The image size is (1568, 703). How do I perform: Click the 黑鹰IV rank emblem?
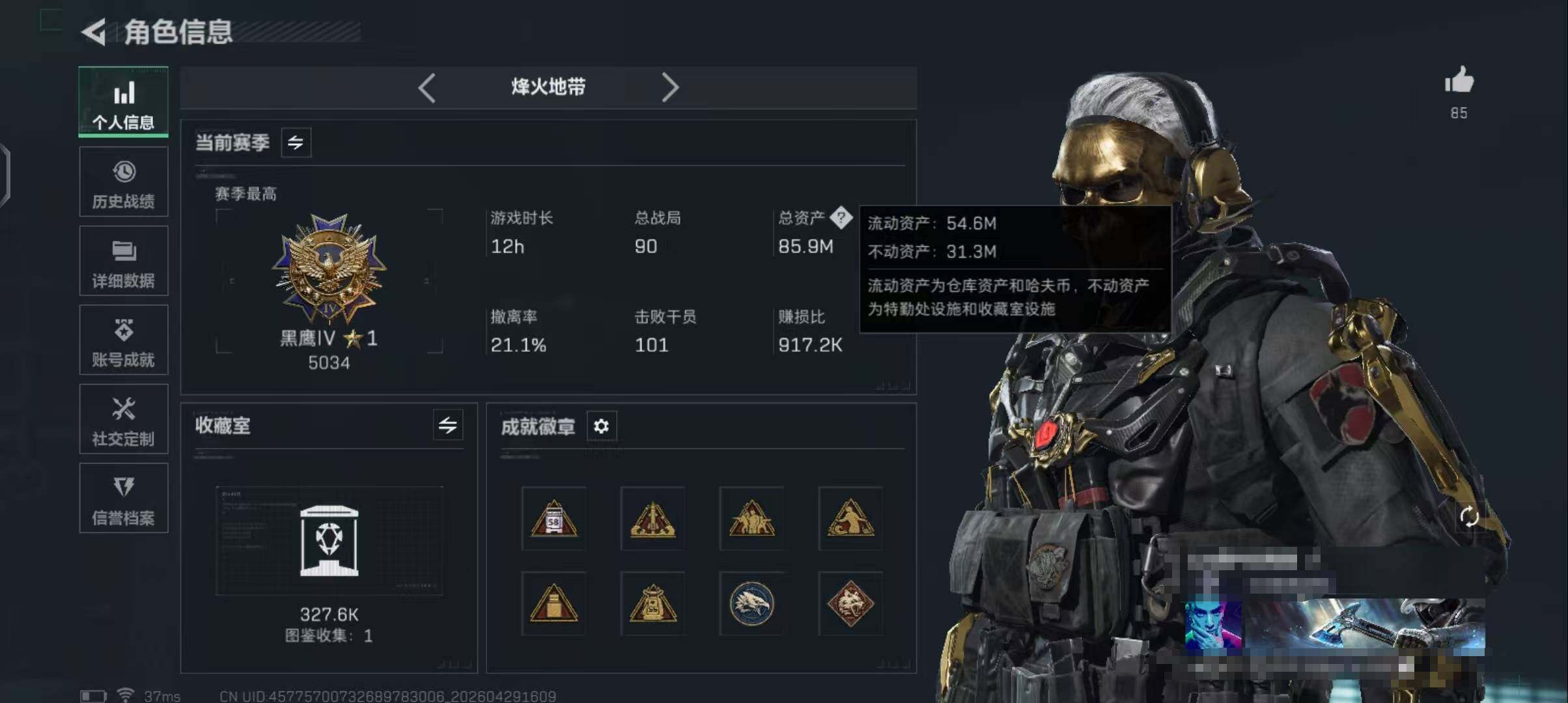click(x=329, y=268)
